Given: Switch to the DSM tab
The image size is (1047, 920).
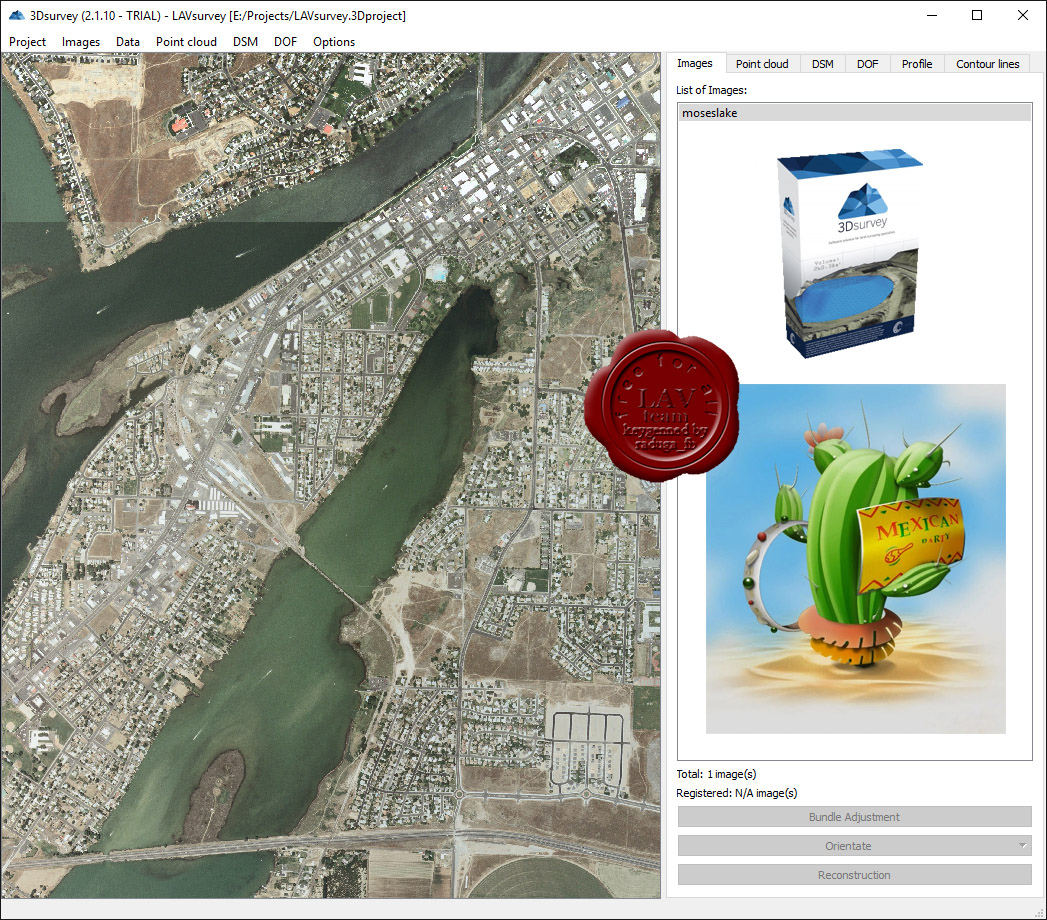Looking at the screenshot, I should (823, 64).
